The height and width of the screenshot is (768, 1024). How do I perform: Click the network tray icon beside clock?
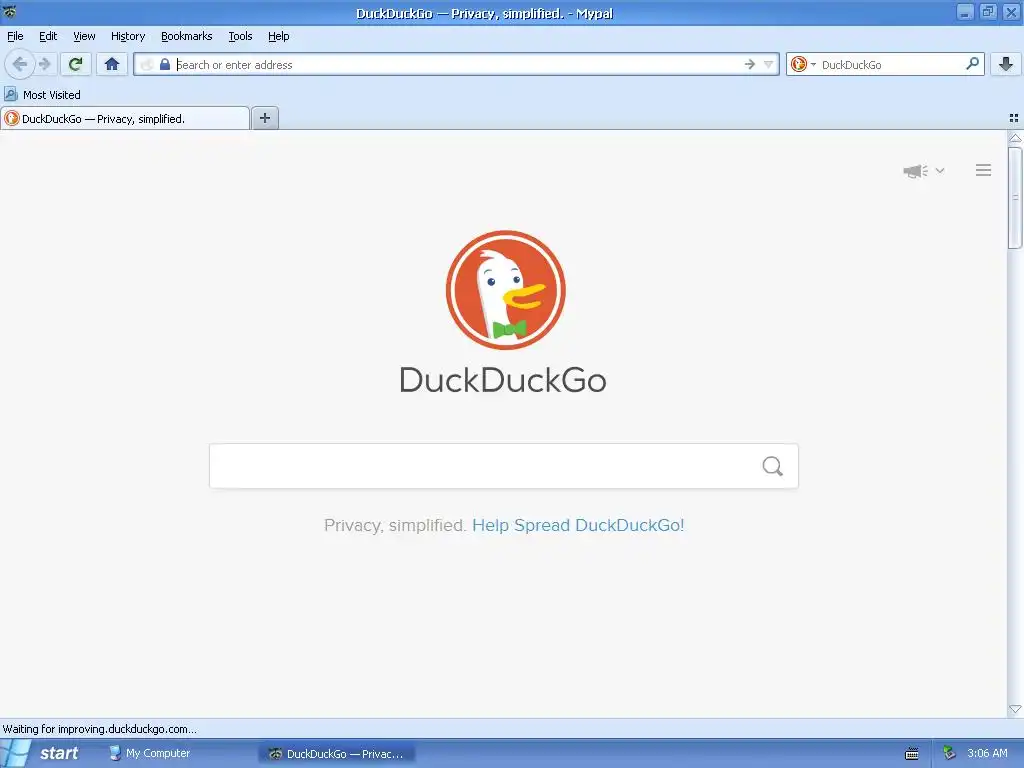click(x=950, y=753)
